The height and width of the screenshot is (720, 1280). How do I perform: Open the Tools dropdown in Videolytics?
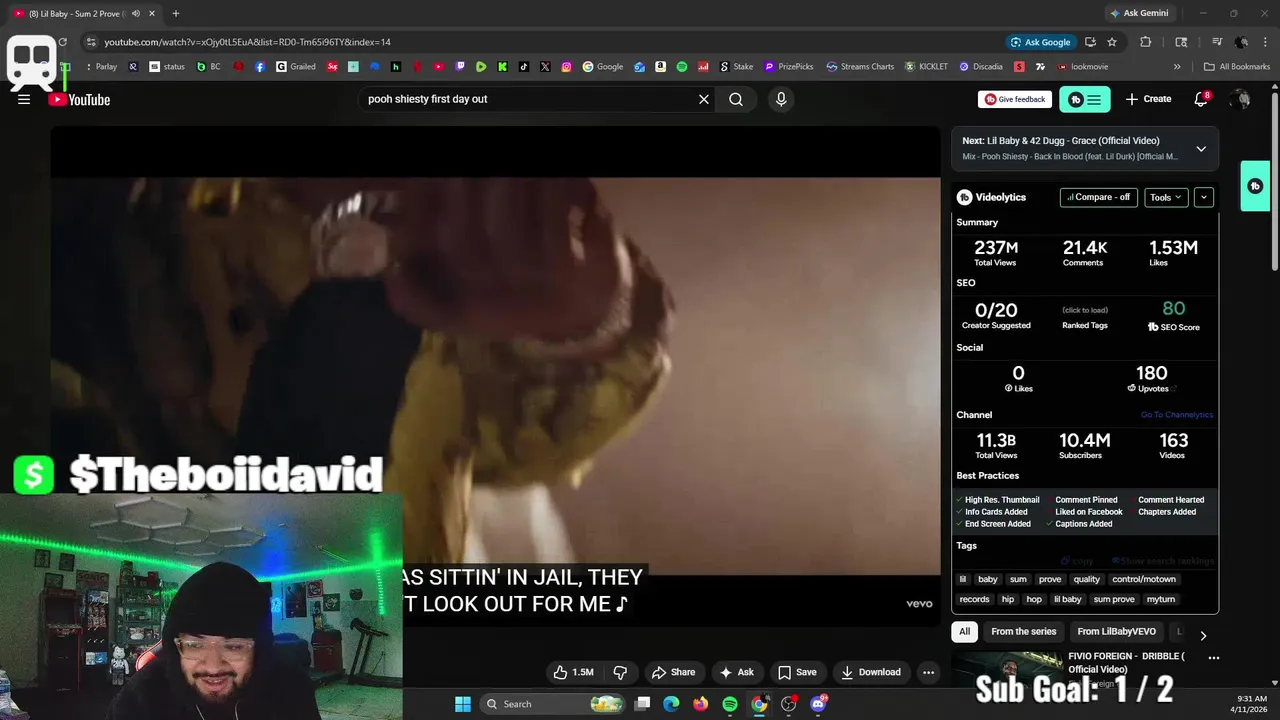coord(1166,197)
